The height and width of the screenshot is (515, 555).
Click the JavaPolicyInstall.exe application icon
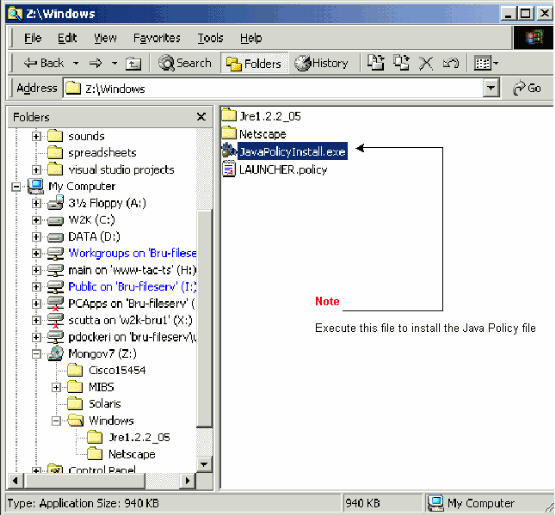[229, 151]
